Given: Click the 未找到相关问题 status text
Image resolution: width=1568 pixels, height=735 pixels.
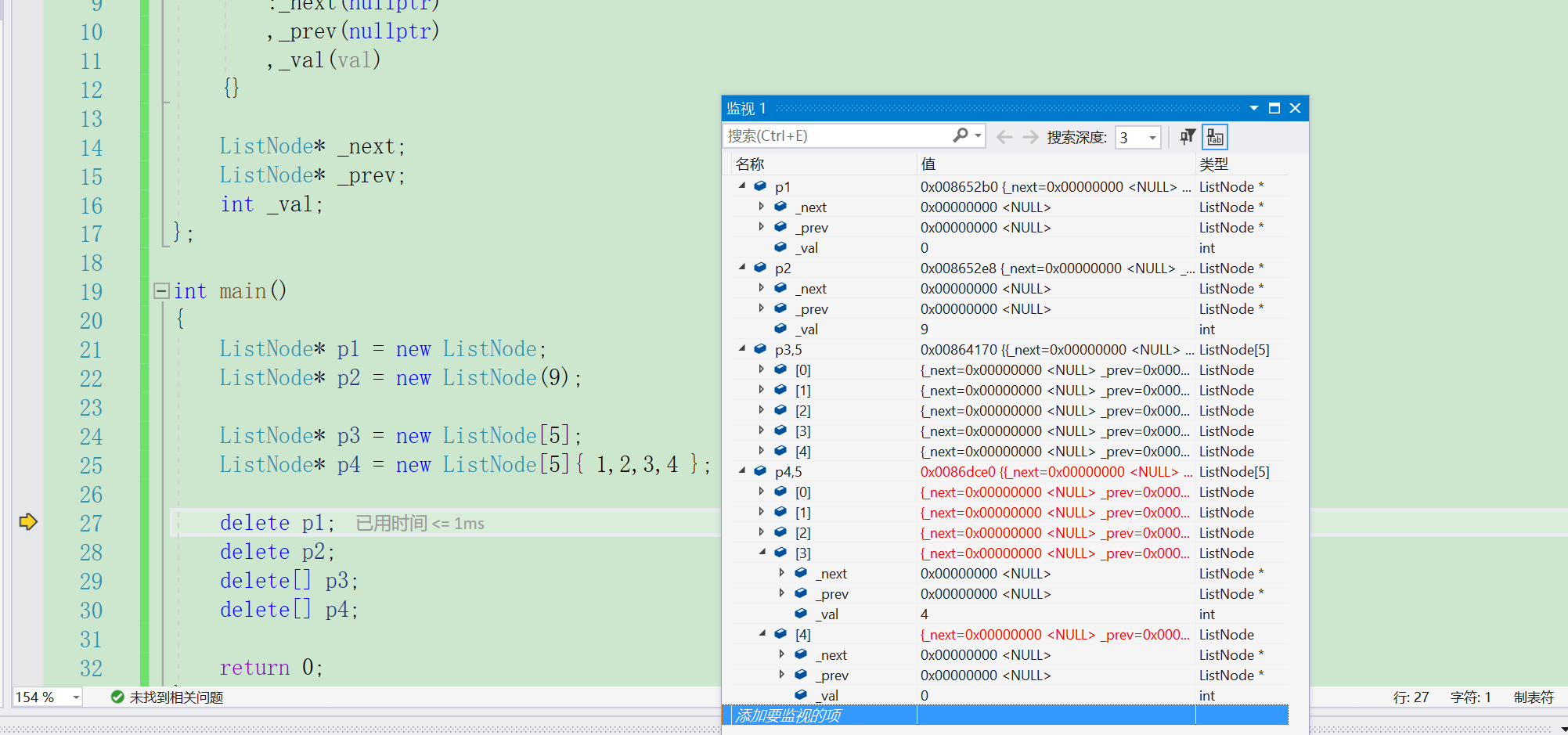Looking at the screenshot, I should 176,697.
